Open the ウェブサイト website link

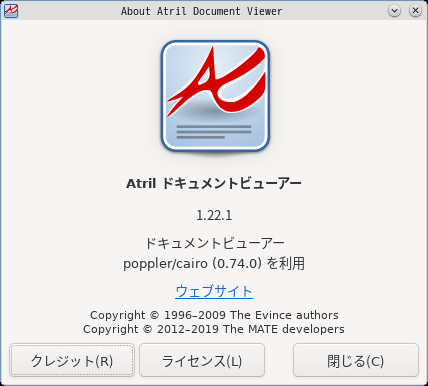tap(214, 291)
